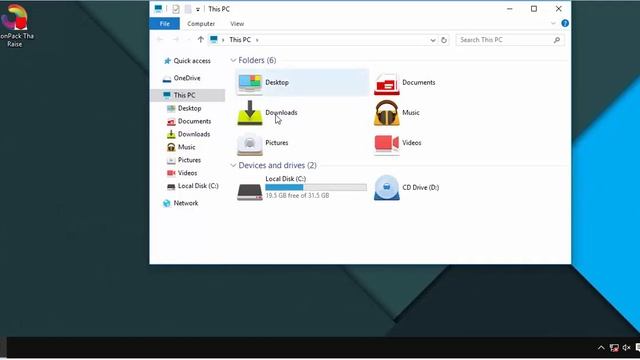Open the red Documents folder icon
640x360 pixels.
[387, 83]
